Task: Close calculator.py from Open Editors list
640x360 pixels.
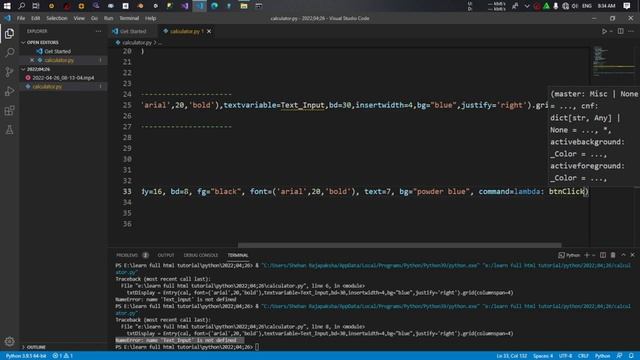Action: click(32, 60)
